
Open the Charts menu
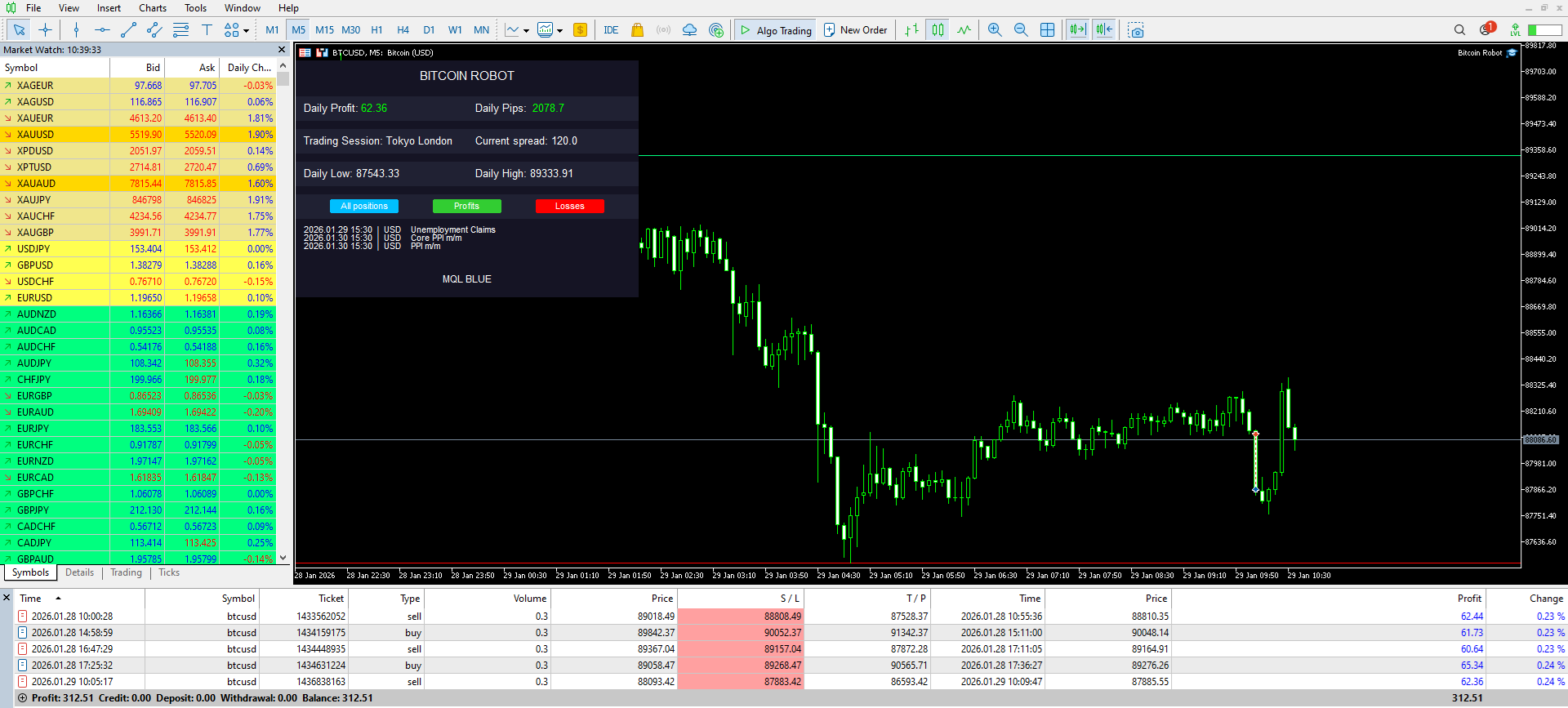click(153, 8)
